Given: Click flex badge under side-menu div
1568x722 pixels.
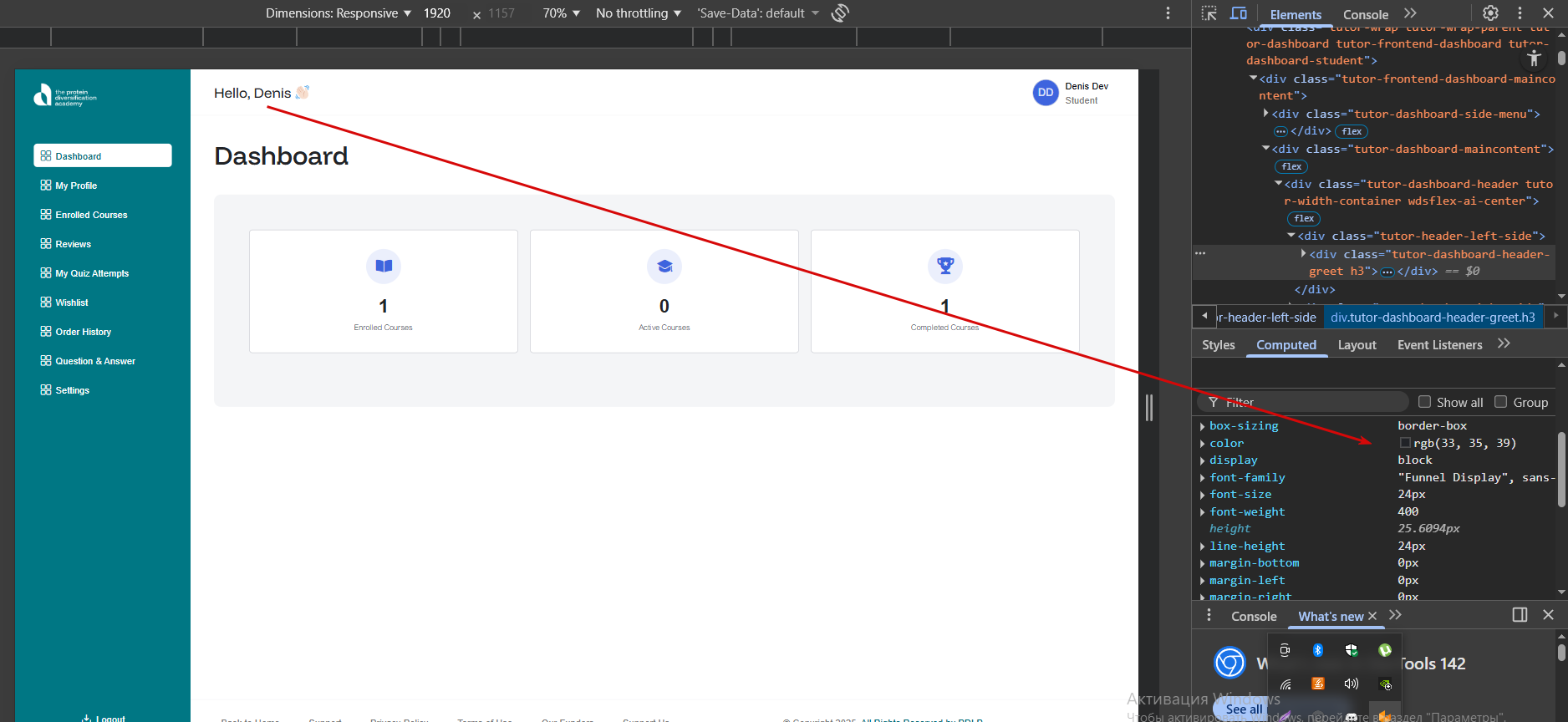Looking at the screenshot, I should coord(1352,131).
